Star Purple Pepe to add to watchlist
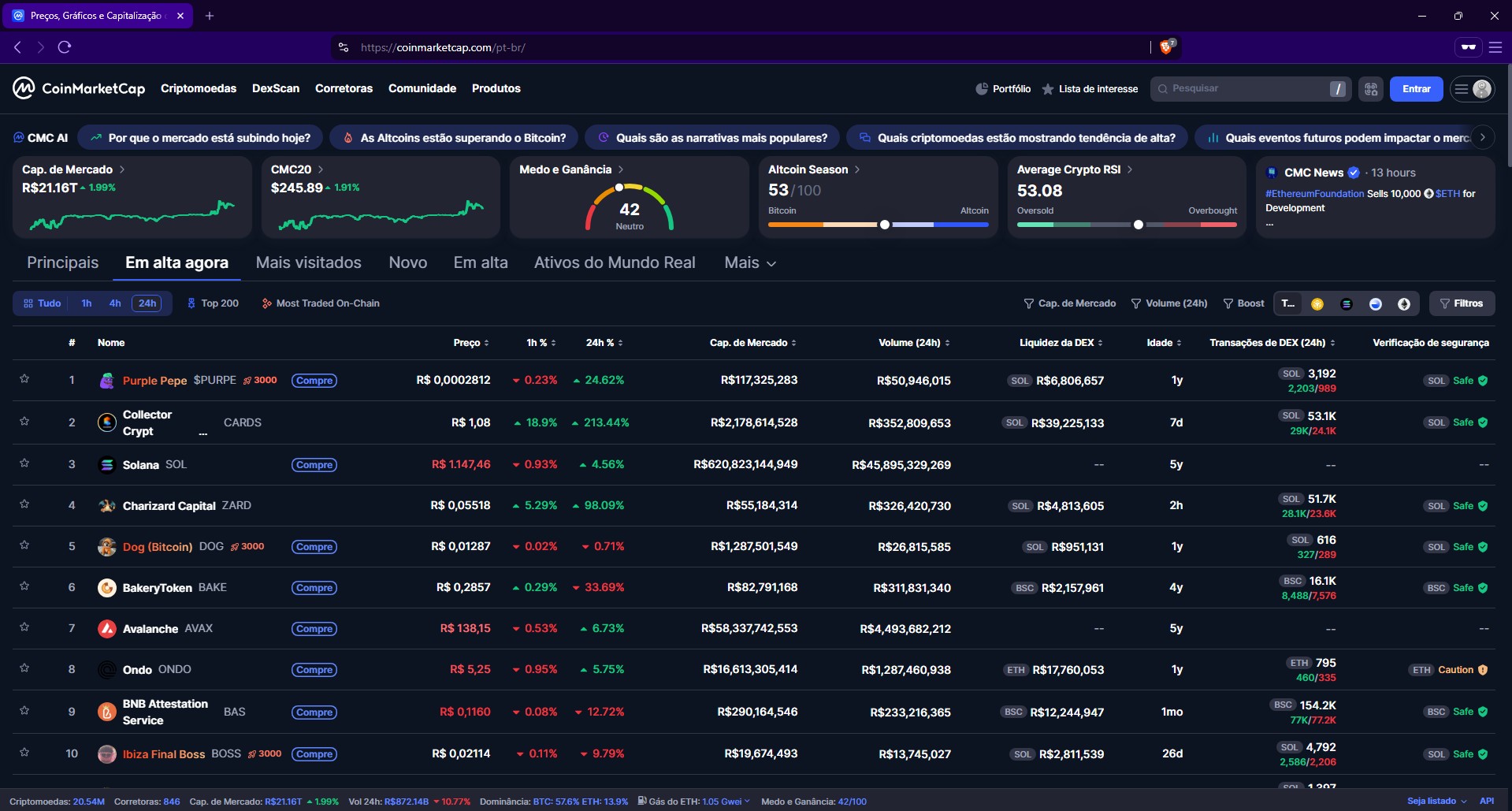The height and width of the screenshot is (811, 1512). [x=24, y=379]
